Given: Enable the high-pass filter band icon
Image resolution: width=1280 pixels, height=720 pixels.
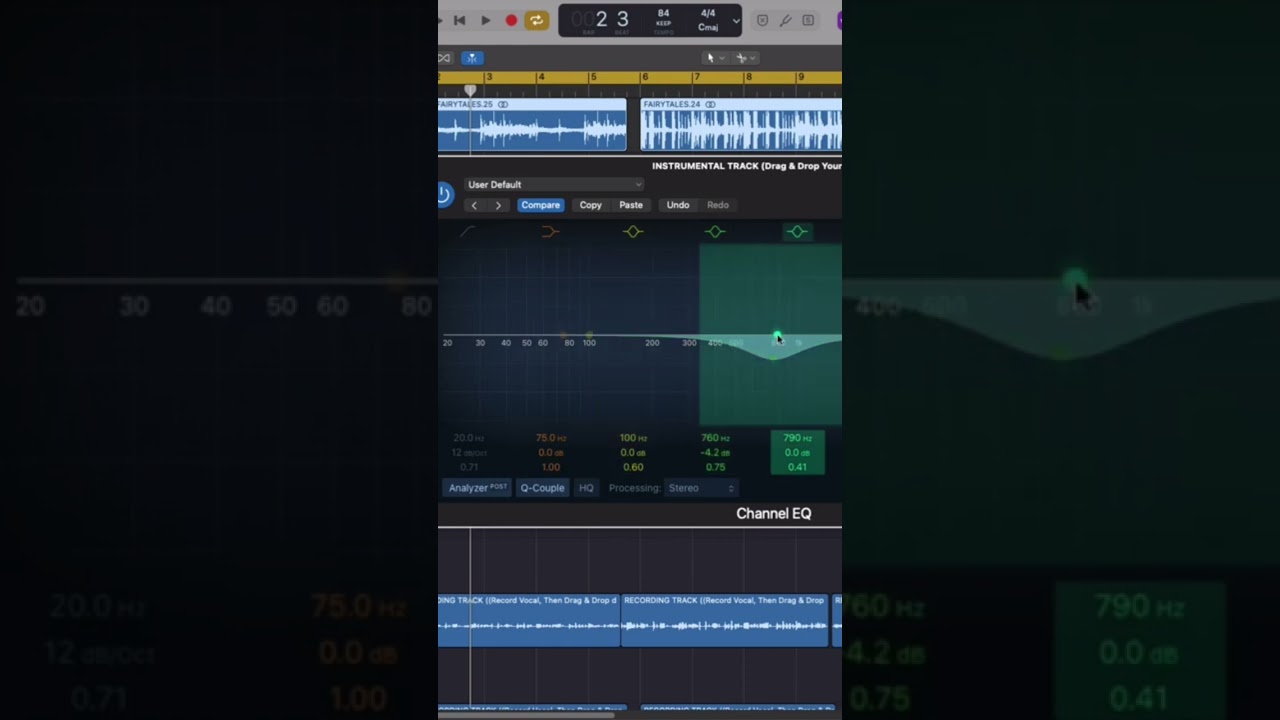Looking at the screenshot, I should pyautogui.click(x=468, y=232).
